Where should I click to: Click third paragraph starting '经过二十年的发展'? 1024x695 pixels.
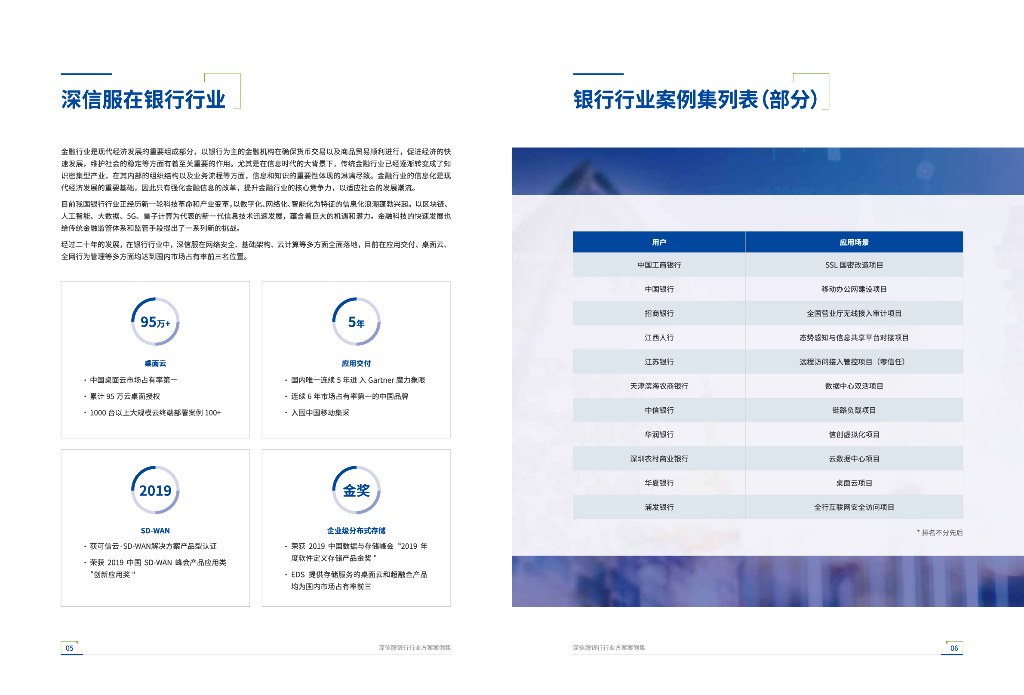pos(256,250)
